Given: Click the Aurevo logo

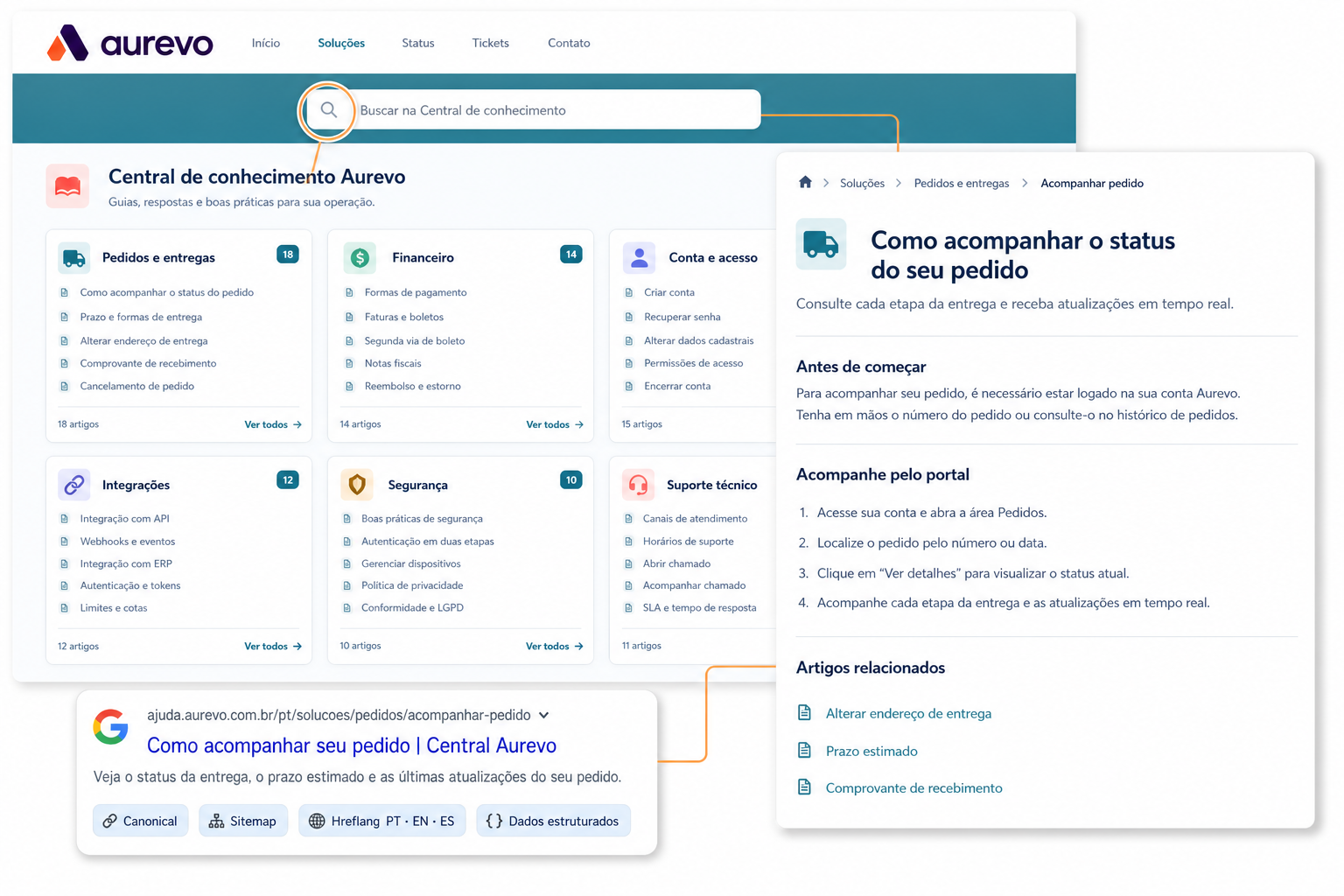Looking at the screenshot, I should coord(129,43).
